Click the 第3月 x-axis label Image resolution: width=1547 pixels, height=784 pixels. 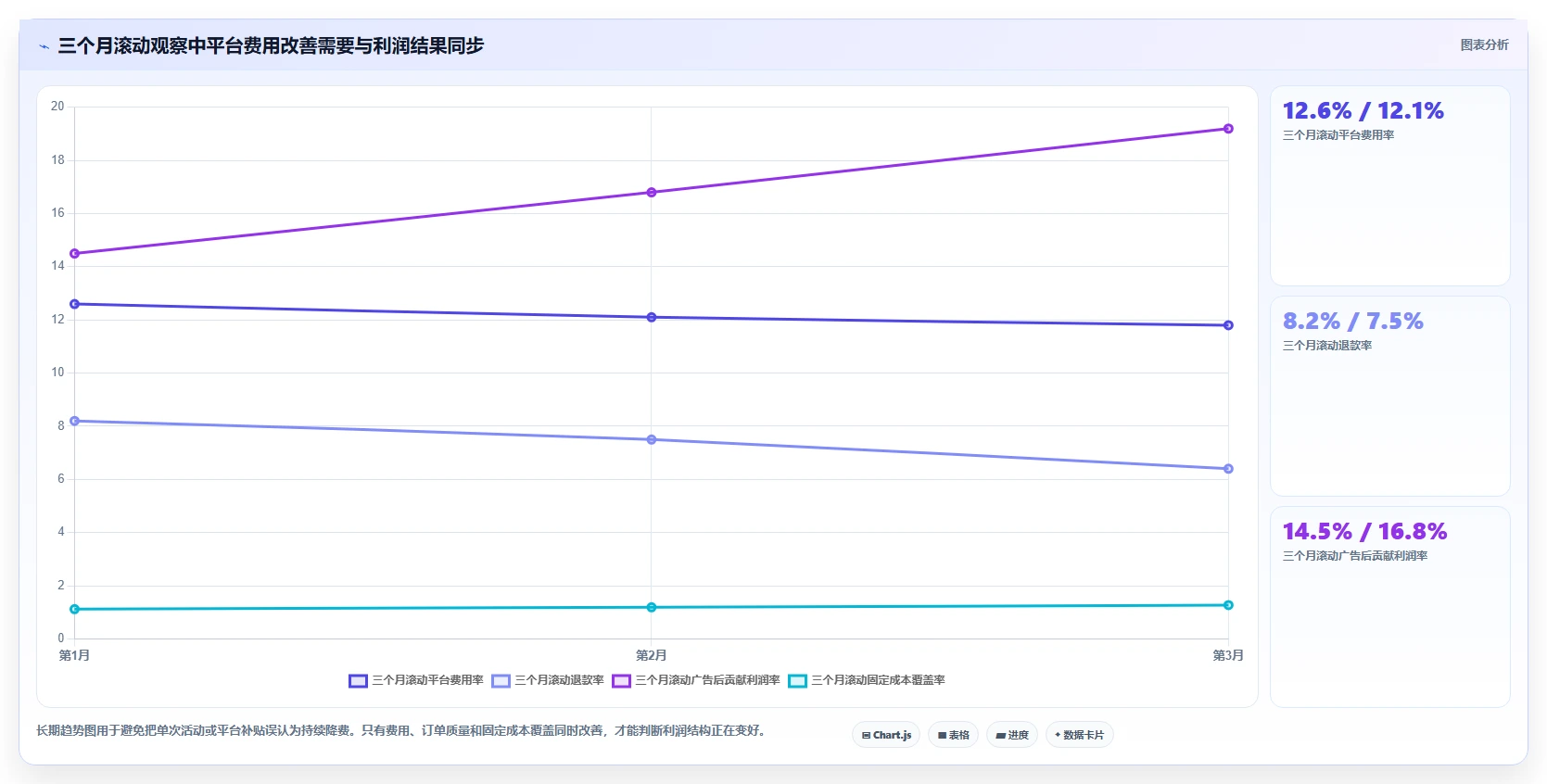click(1228, 655)
